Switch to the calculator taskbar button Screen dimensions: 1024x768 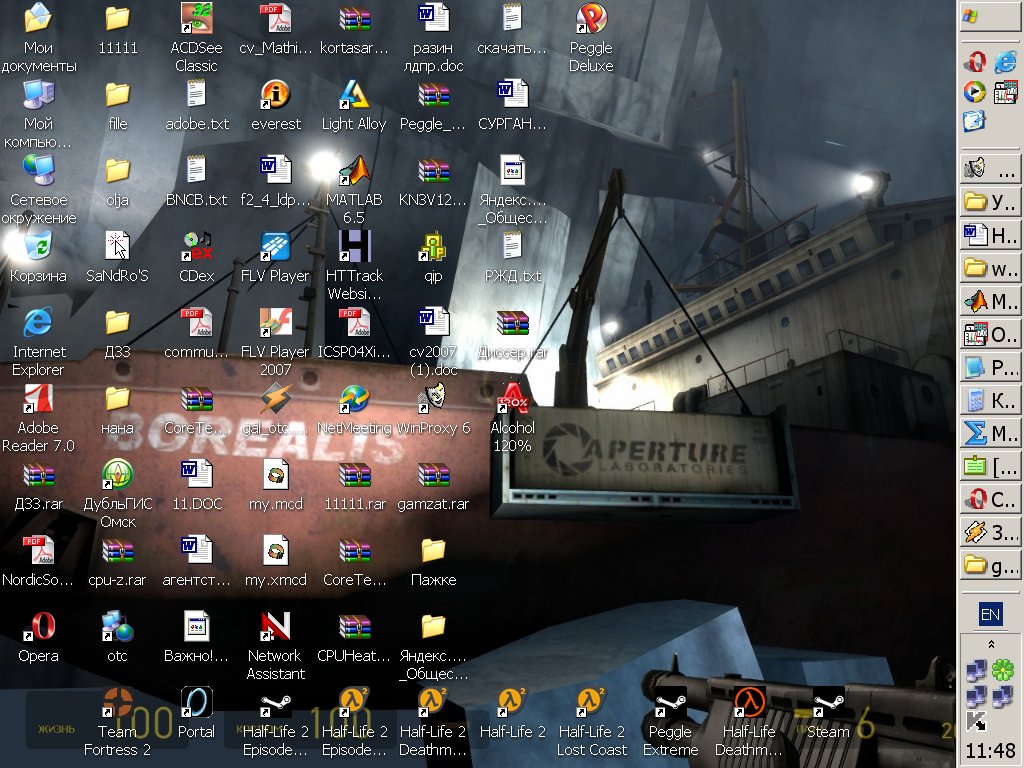(x=990, y=400)
